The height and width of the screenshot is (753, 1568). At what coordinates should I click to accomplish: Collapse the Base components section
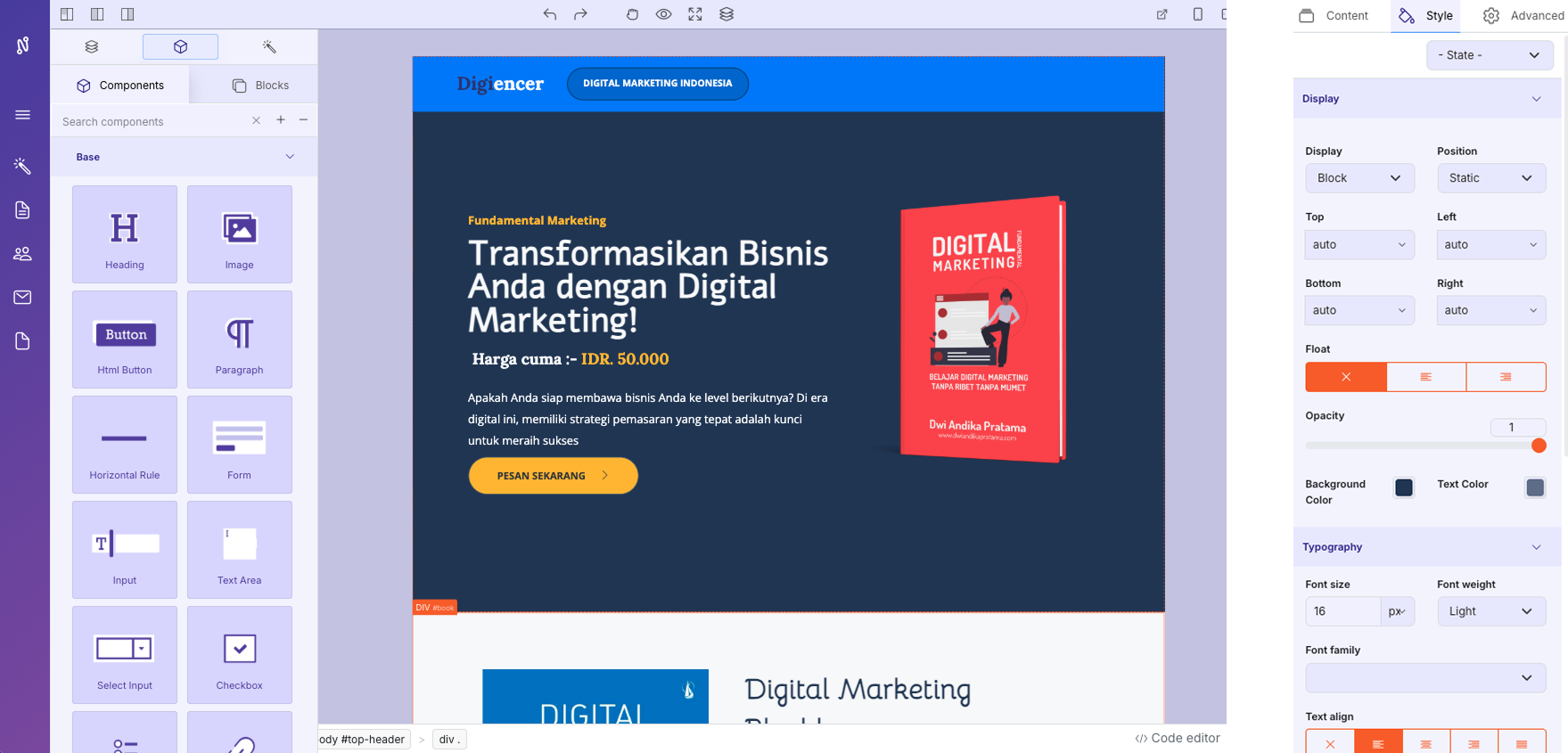[290, 157]
